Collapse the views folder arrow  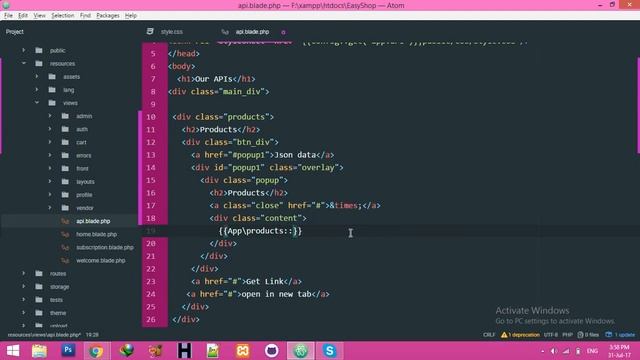[37, 102]
